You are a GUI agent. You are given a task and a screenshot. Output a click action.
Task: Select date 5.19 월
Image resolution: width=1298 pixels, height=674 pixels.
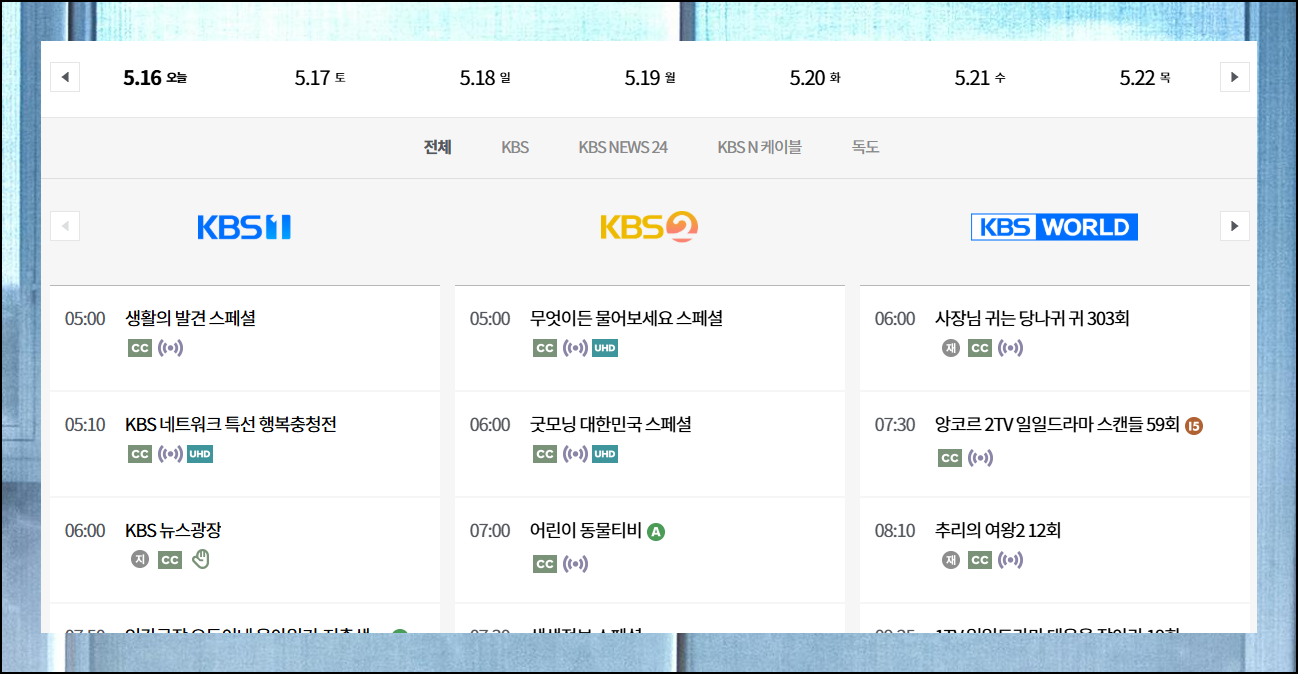tap(650, 77)
